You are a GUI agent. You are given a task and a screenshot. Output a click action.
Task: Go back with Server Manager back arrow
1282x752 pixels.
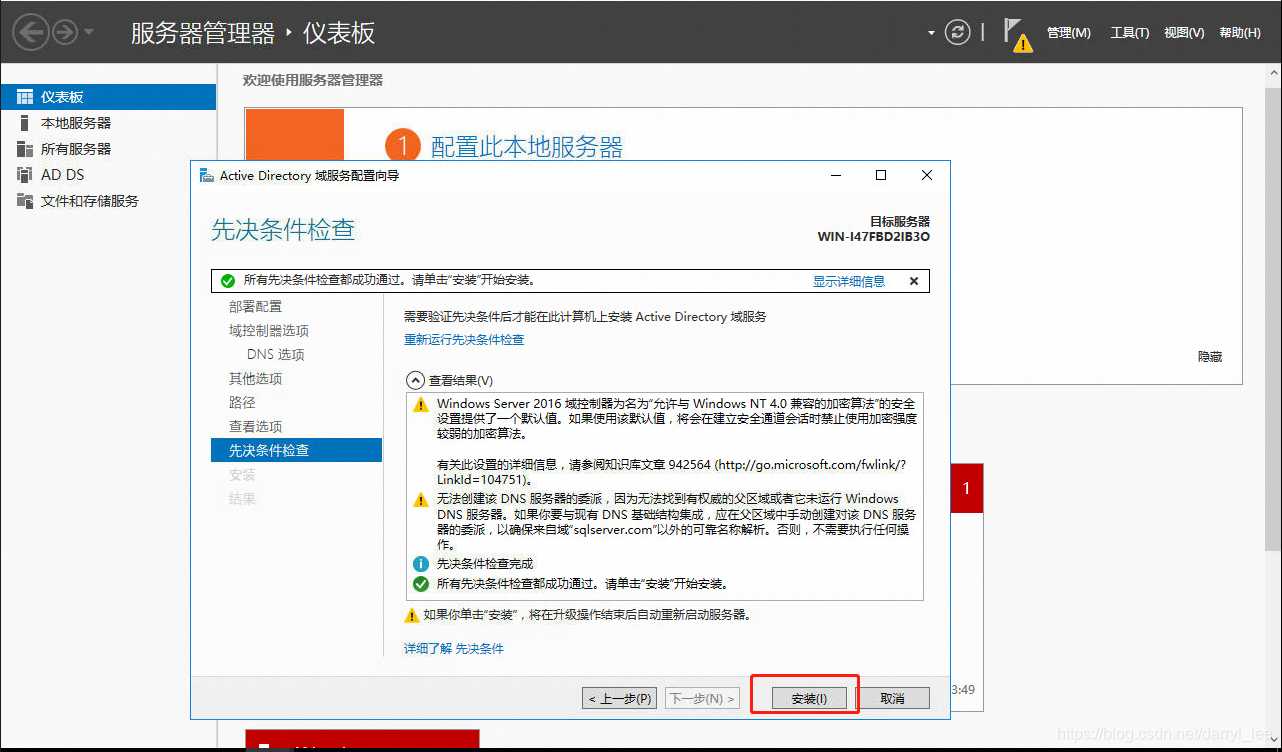31,33
